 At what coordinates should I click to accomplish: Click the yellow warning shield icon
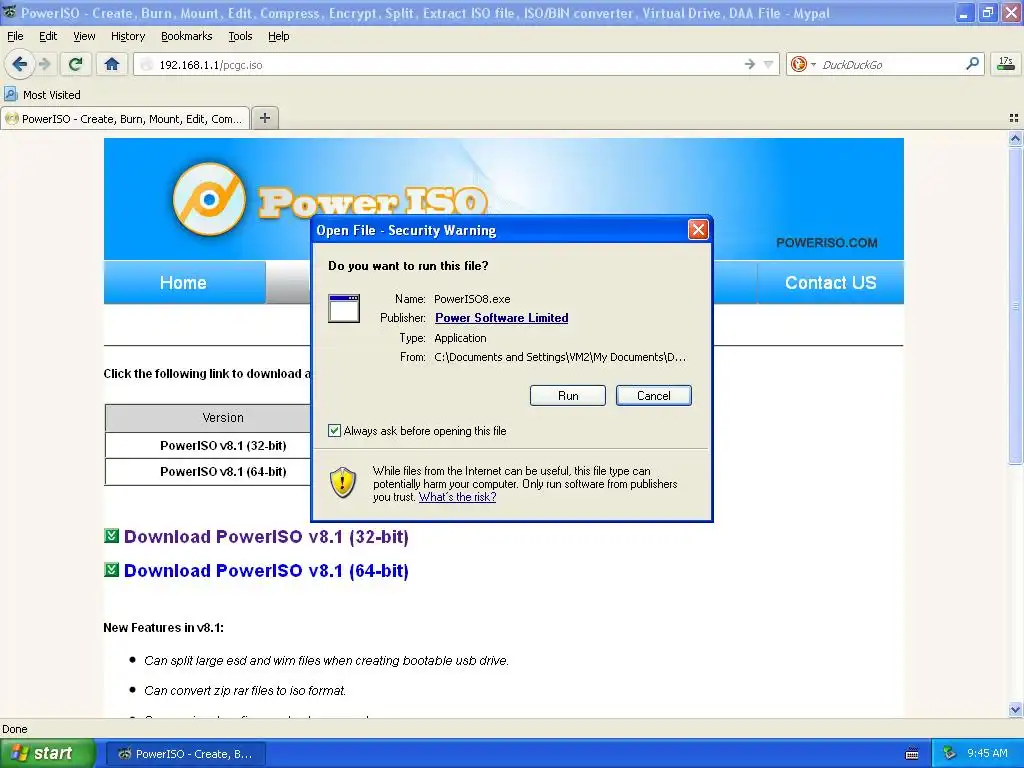[x=342, y=483]
